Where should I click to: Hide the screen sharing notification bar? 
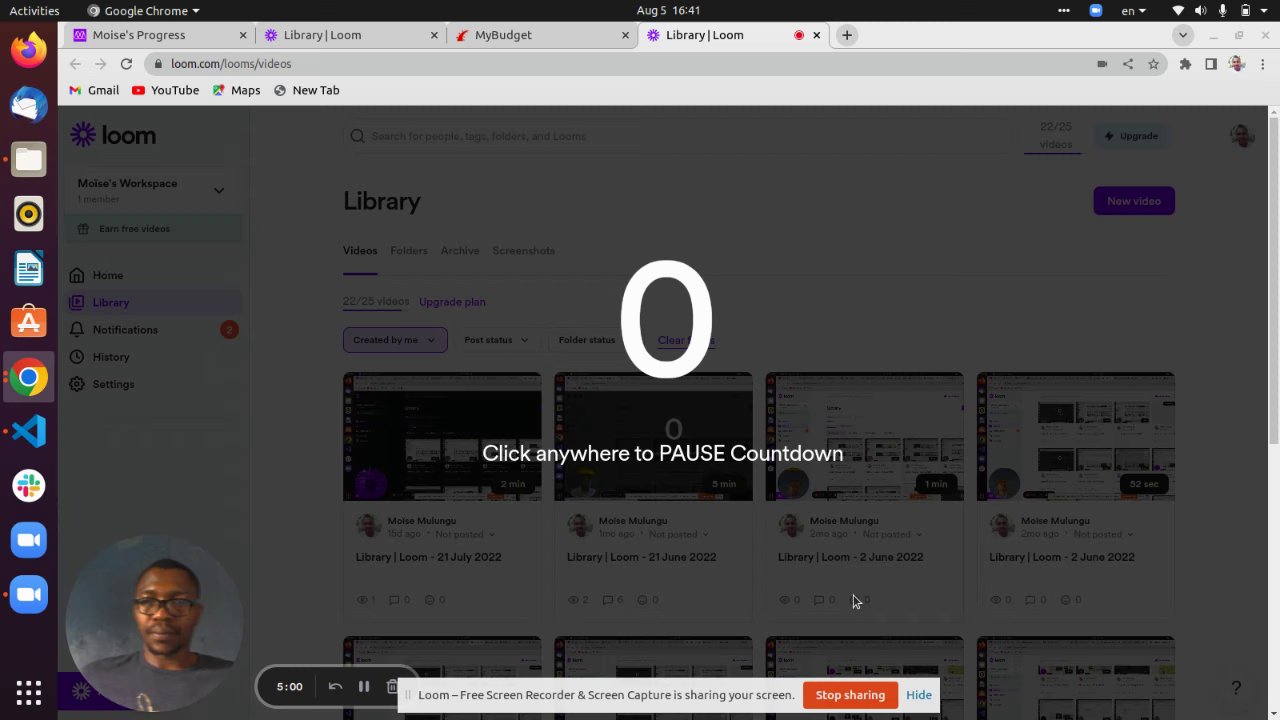pyautogui.click(x=919, y=695)
